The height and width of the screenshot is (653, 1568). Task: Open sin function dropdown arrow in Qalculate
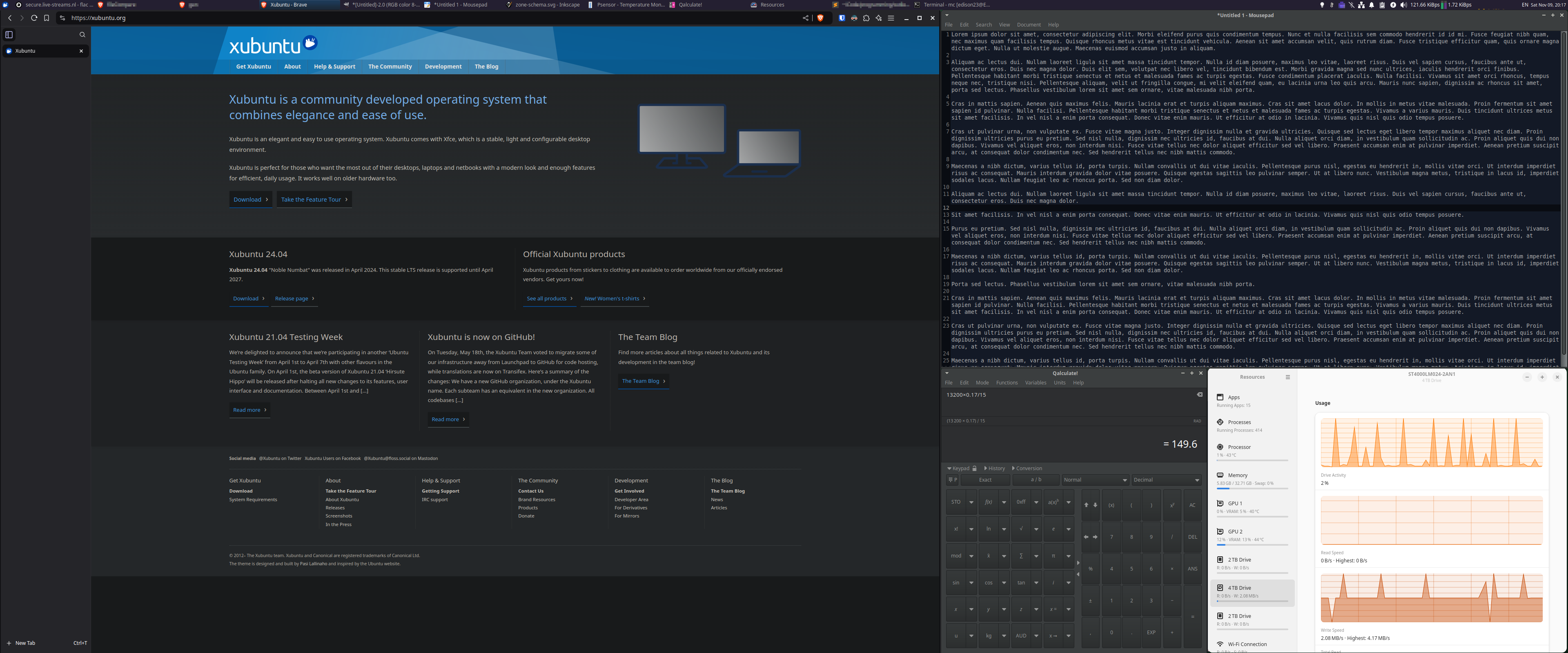[x=971, y=583]
